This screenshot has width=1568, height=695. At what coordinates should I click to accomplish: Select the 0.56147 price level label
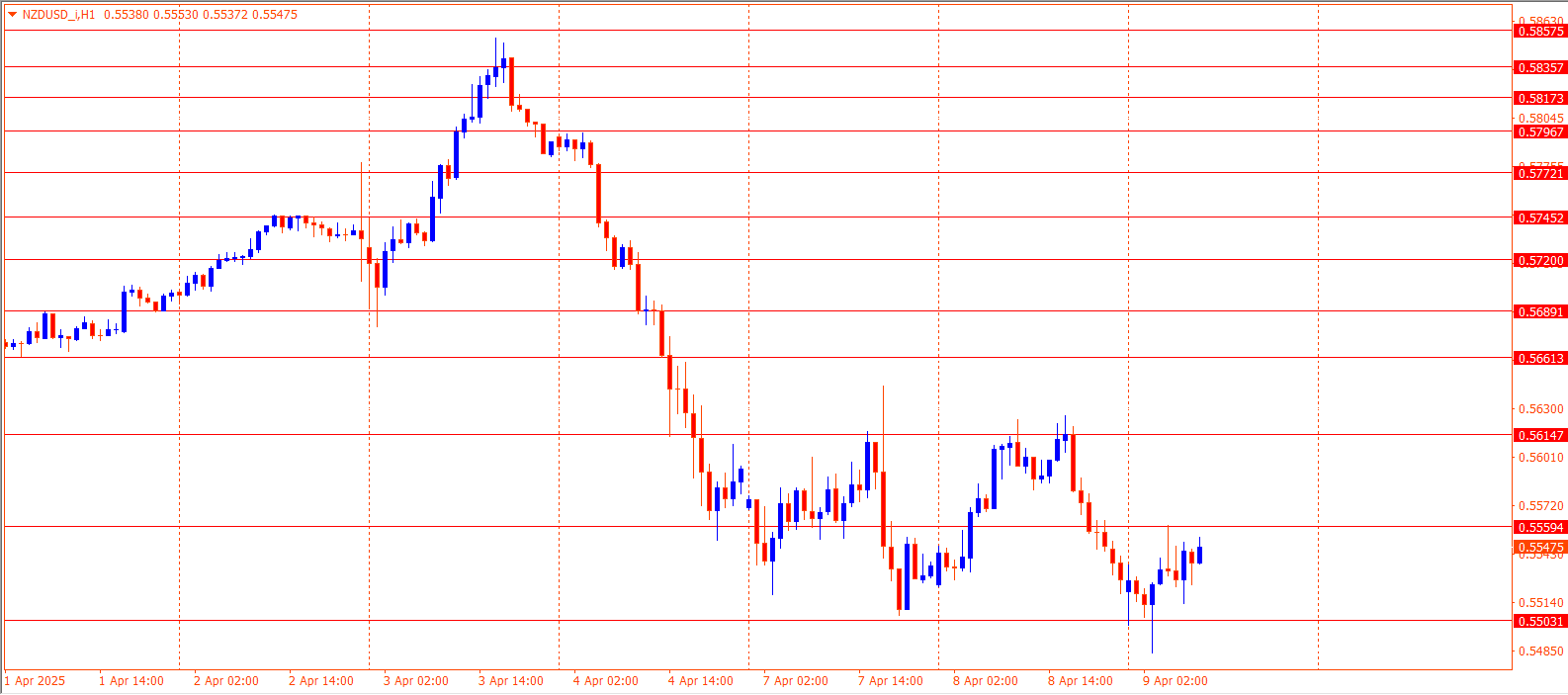1540,436
